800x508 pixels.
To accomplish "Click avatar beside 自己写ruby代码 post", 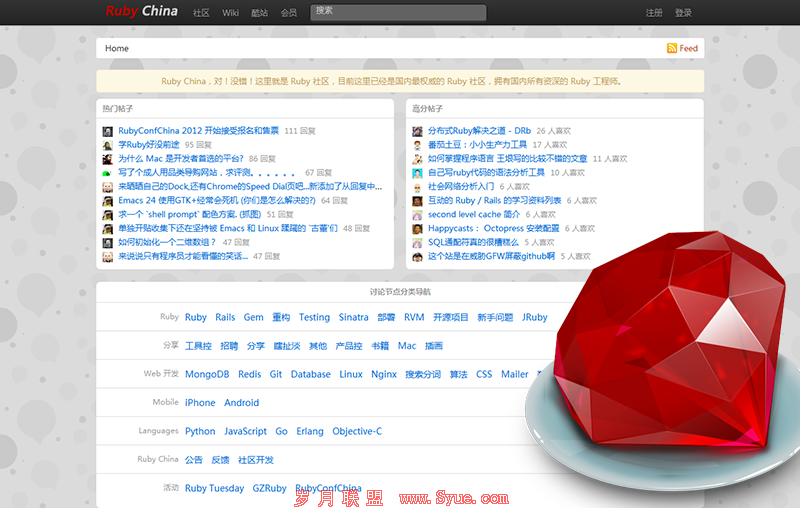I will pos(417,173).
